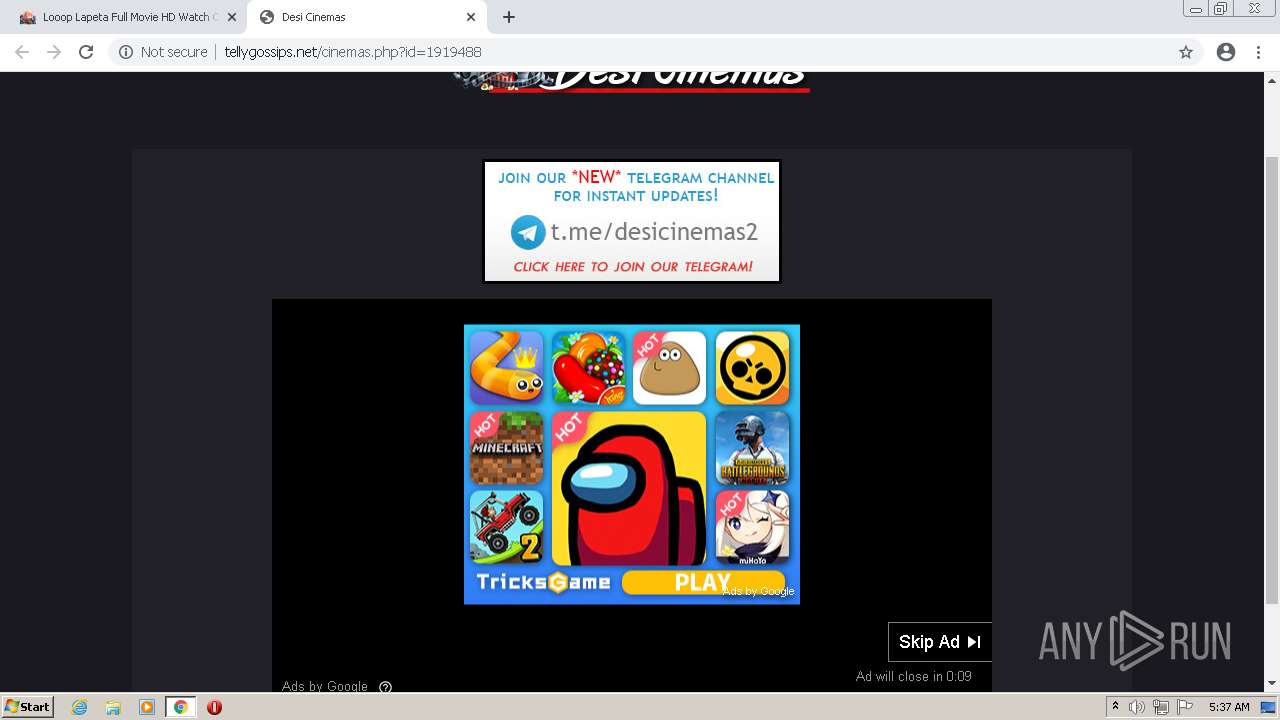Viewport: 1280px width, 720px height.
Task: Close the Looop Lapeta tab
Action: click(x=232, y=17)
